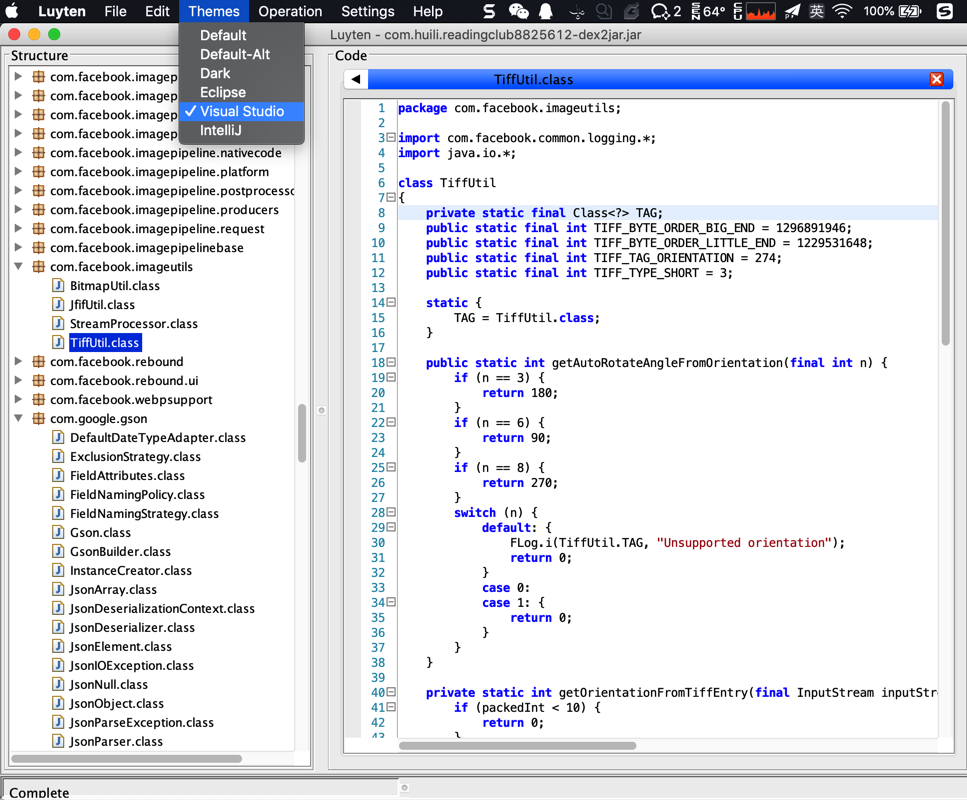Open the Edit menu

tap(157, 11)
